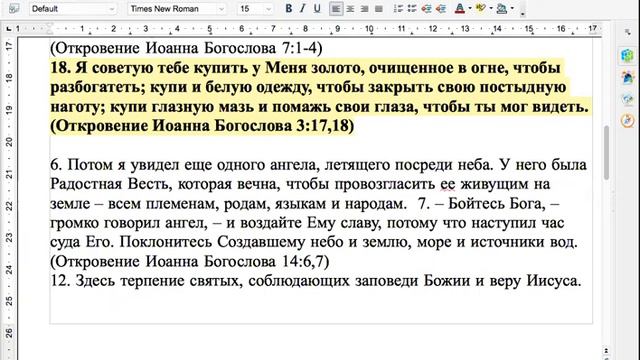Toggle bulleted list
This screenshot has height=360, width=640.
point(412,9)
